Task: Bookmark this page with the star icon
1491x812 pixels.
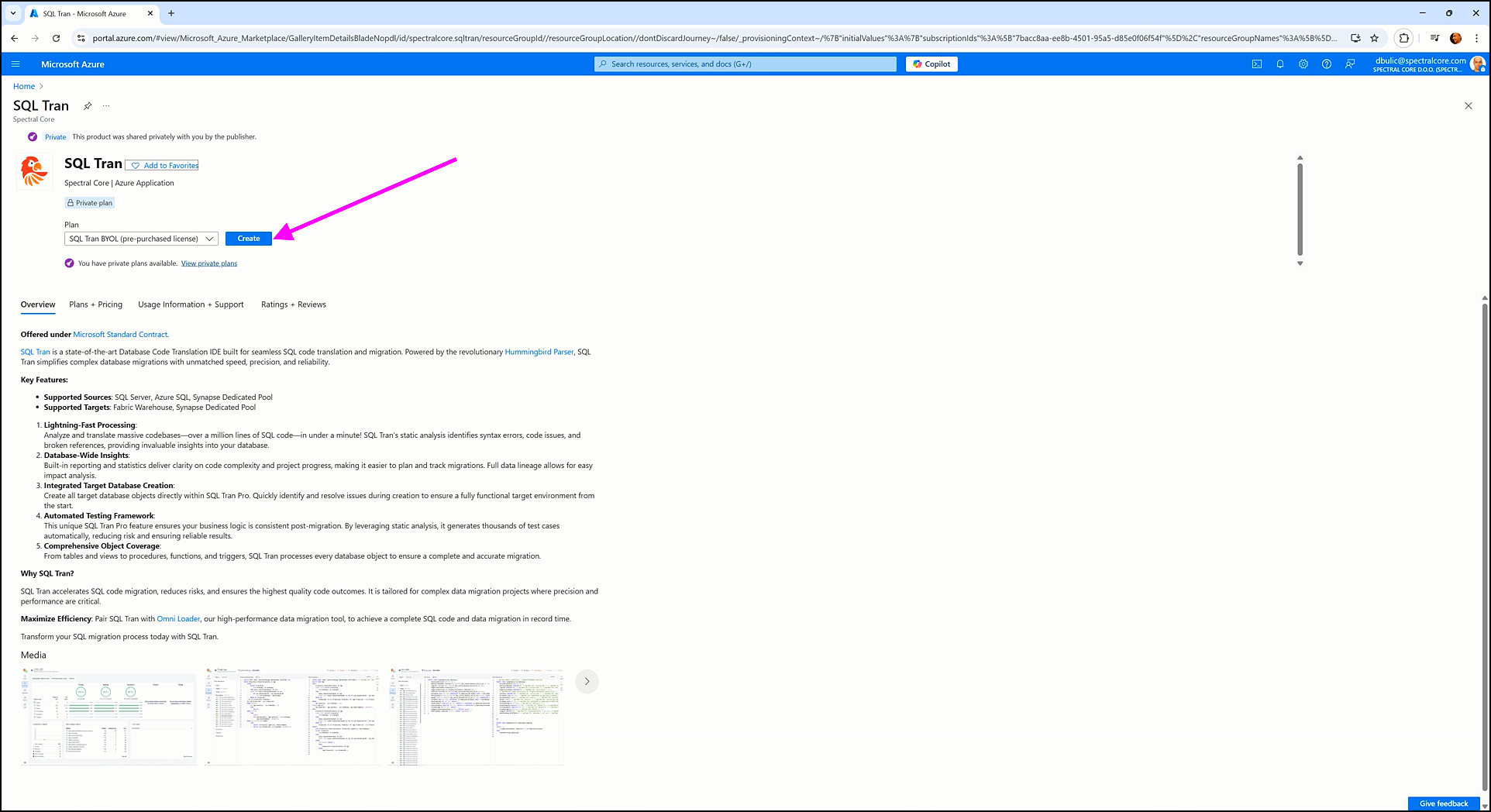Action: [x=1374, y=38]
